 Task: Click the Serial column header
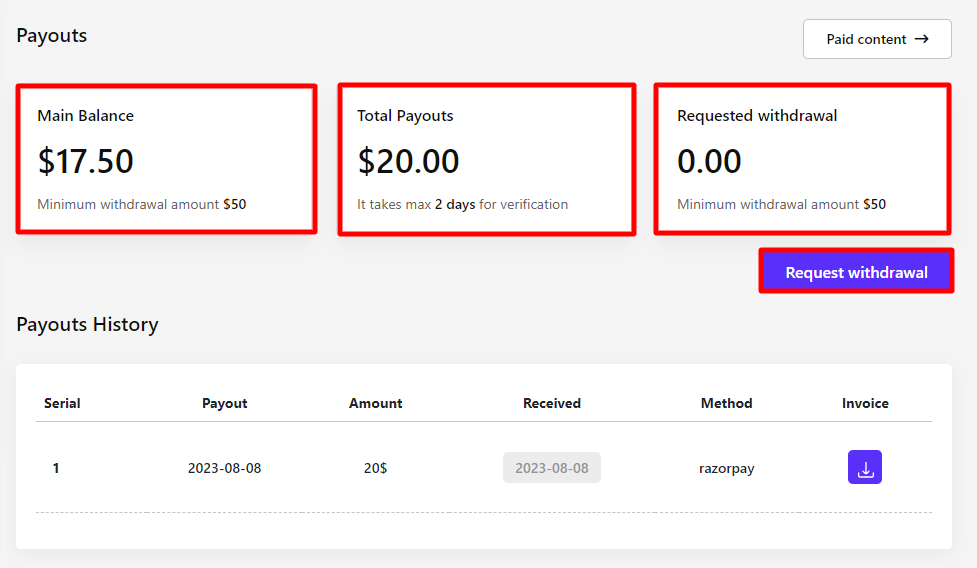pyautogui.click(x=62, y=403)
